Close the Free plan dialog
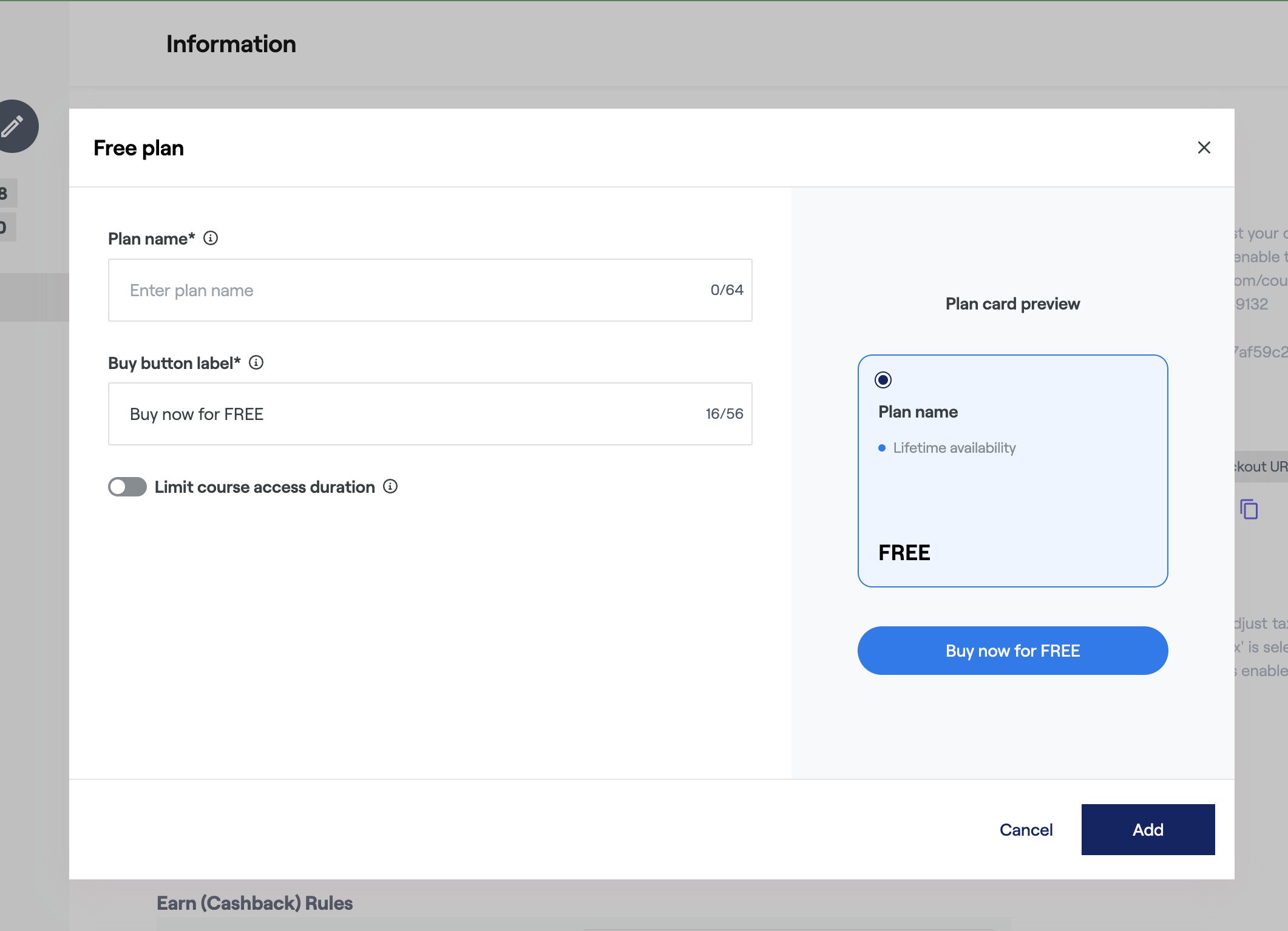This screenshot has width=1288, height=931. [x=1204, y=147]
